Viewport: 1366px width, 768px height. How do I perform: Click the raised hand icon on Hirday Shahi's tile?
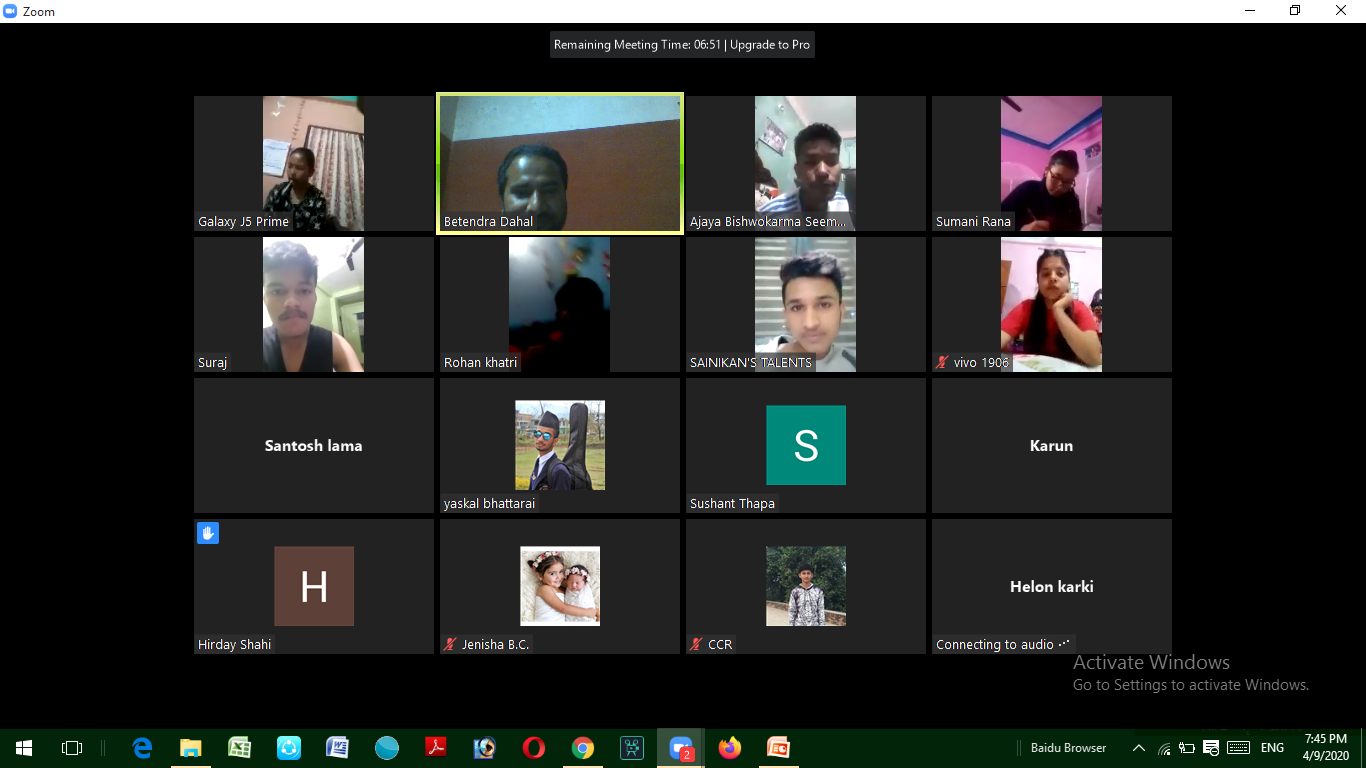(x=208, y=533)
